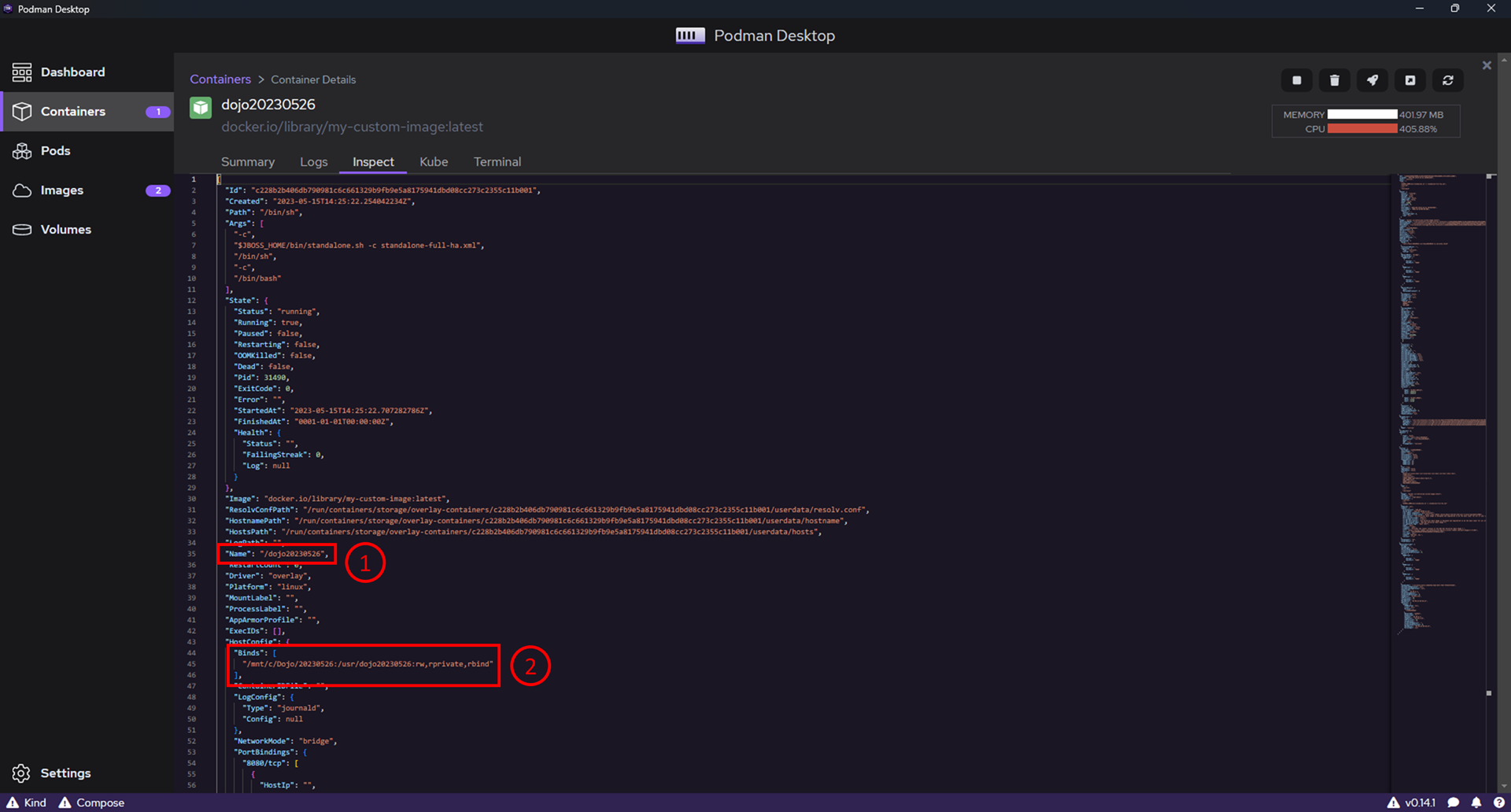The height and width of the screenshot is (812, 1511).
Task: Click the "Status": "running" line
Action: 276,312
